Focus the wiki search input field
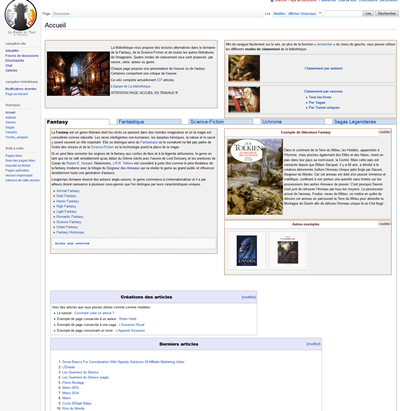The width and height of the screenshot is (400, 411). click(343, 13)
